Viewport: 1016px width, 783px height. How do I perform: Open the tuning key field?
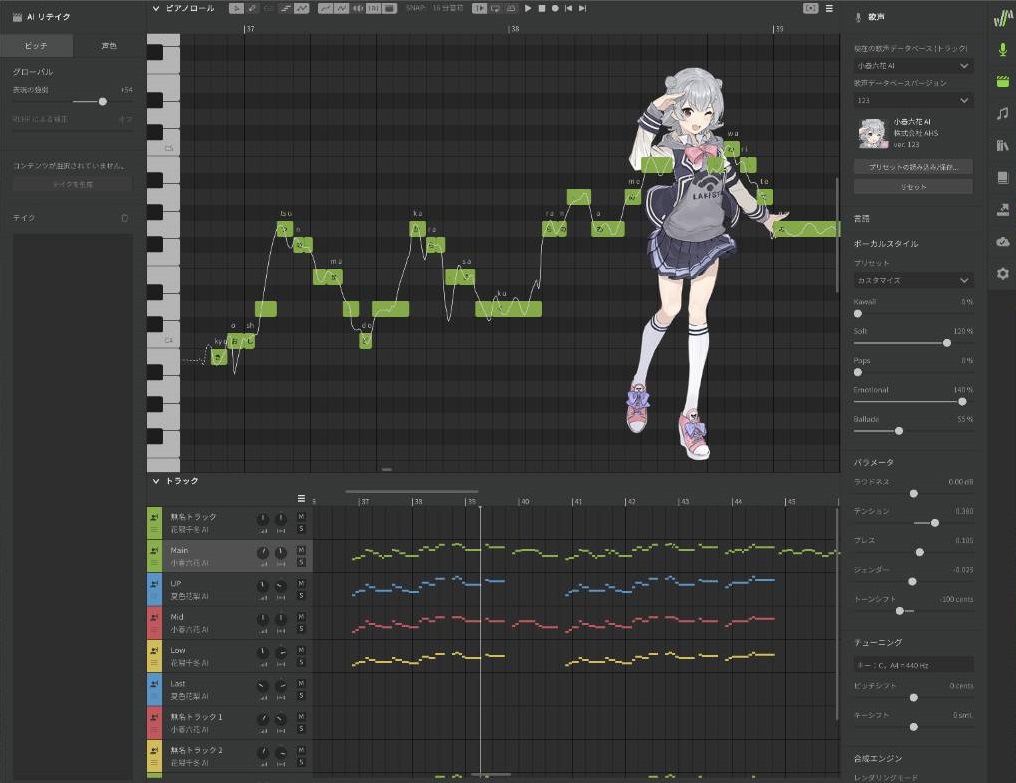pyautogui.click(x=913, y=665)
